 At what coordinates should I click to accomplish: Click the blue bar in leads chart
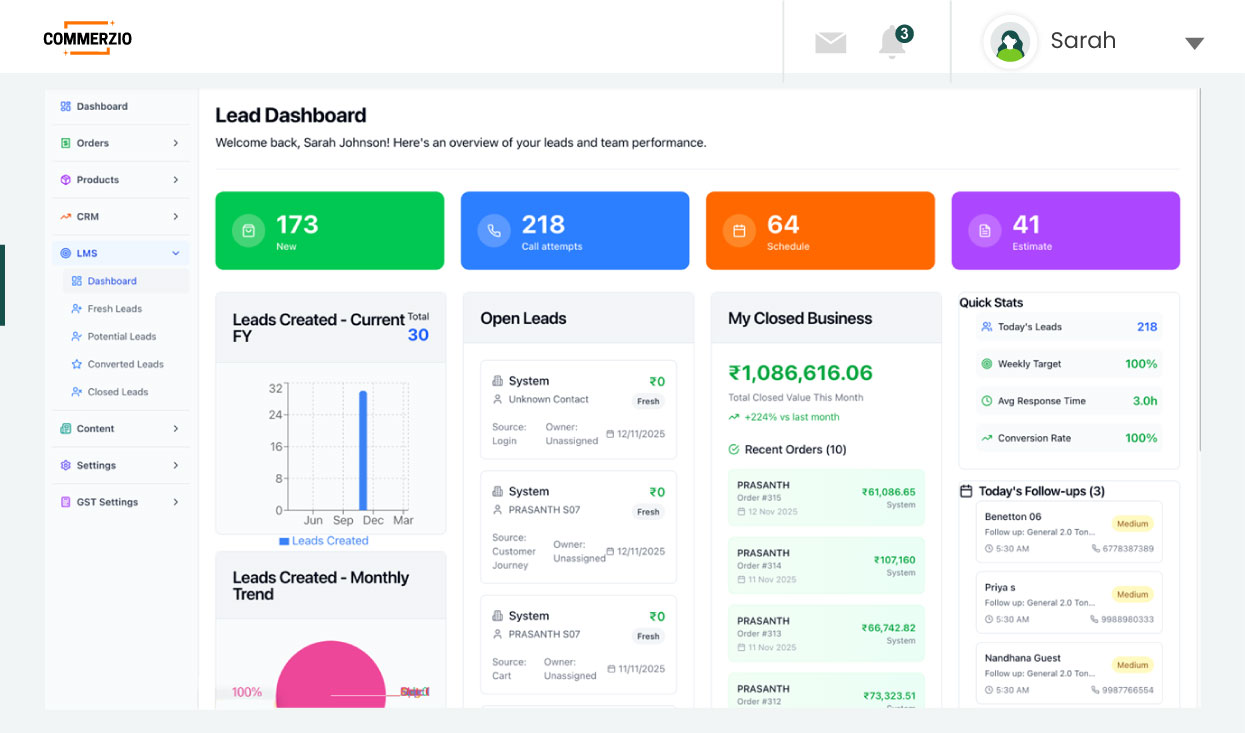(363, 450)
